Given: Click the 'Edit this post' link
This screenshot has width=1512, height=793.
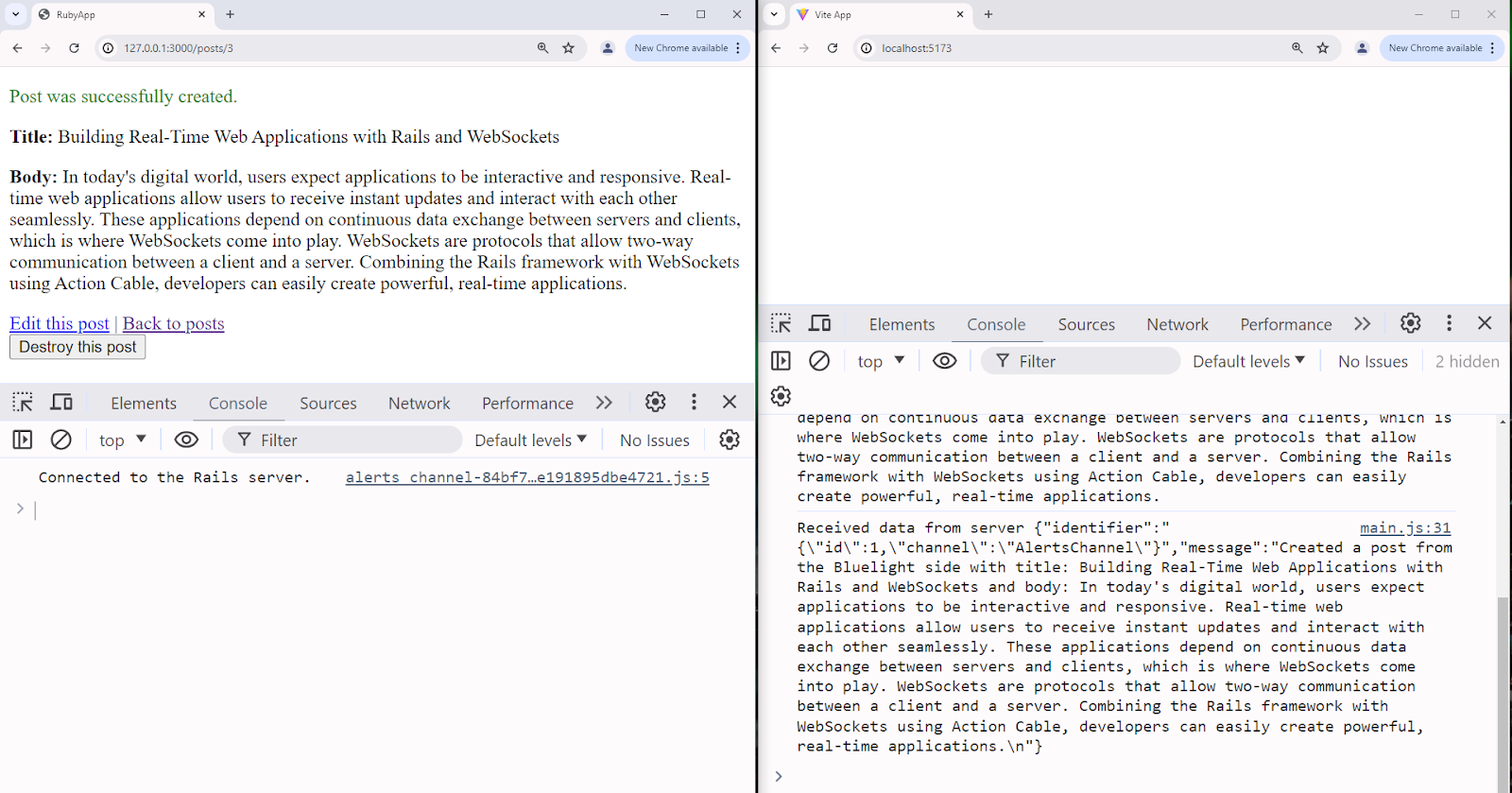Looking at the screenshot, I should click(x=60, y=323).
